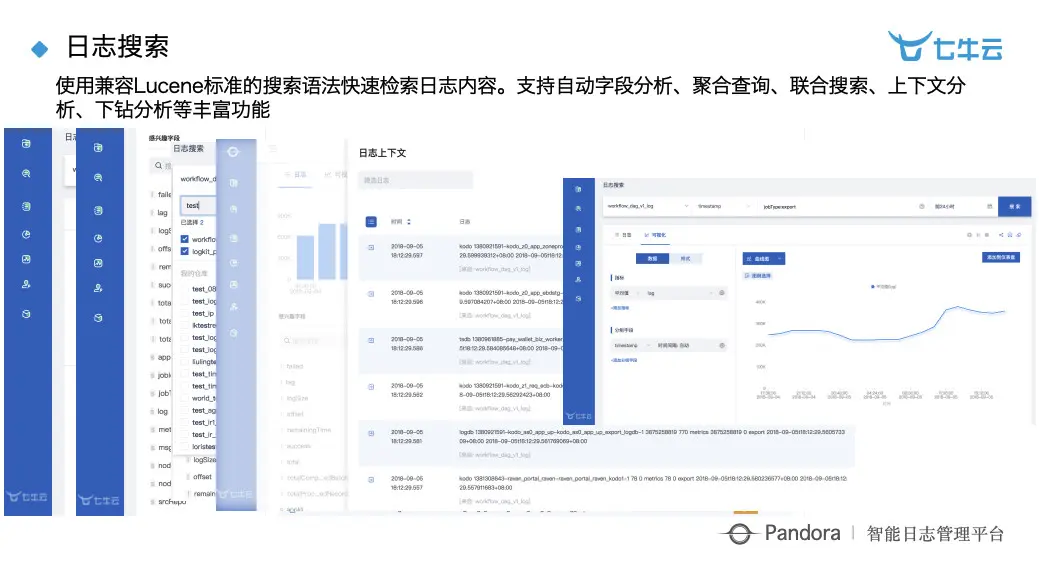Click the blue list icon in the log context header

(x=371, y=222)
